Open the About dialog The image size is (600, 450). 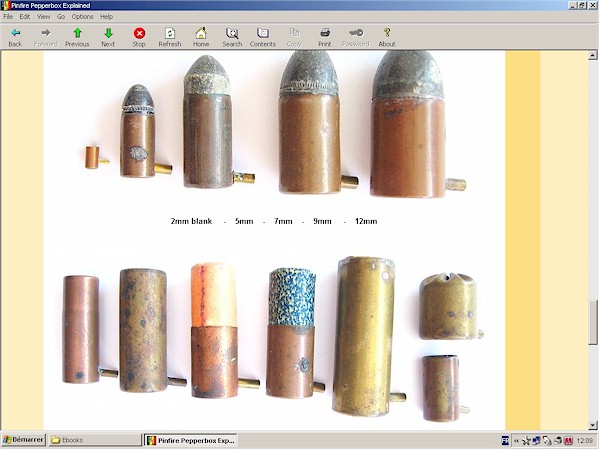click(386, 37)
